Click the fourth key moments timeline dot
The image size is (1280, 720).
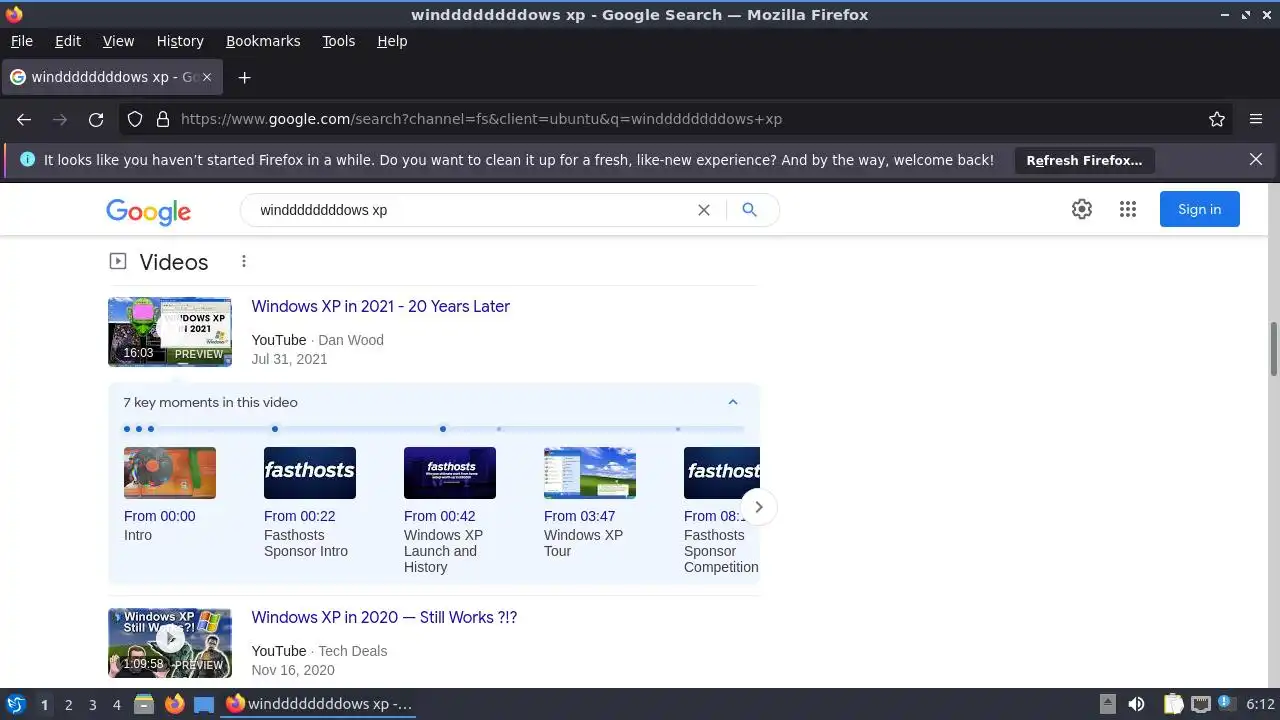275,429
